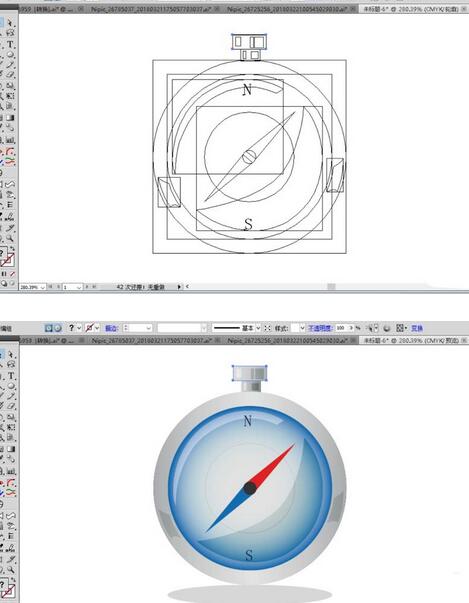Click the 不透明度 opacity link
The width and height of the screenshot is (469, 603).
coord(321,328)
